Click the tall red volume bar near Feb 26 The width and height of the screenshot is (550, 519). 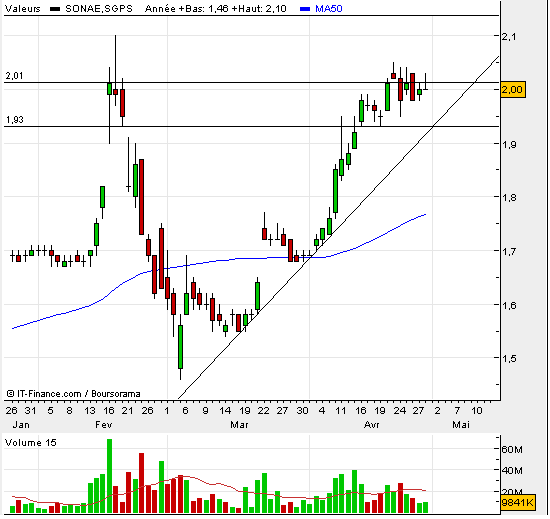[141, 483]
